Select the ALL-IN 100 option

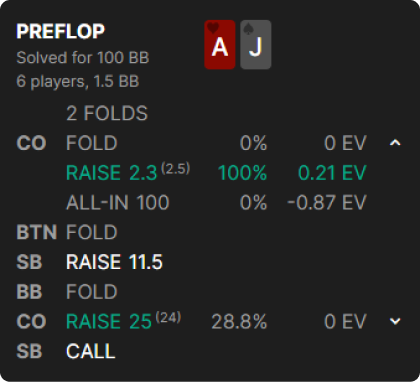217,202
